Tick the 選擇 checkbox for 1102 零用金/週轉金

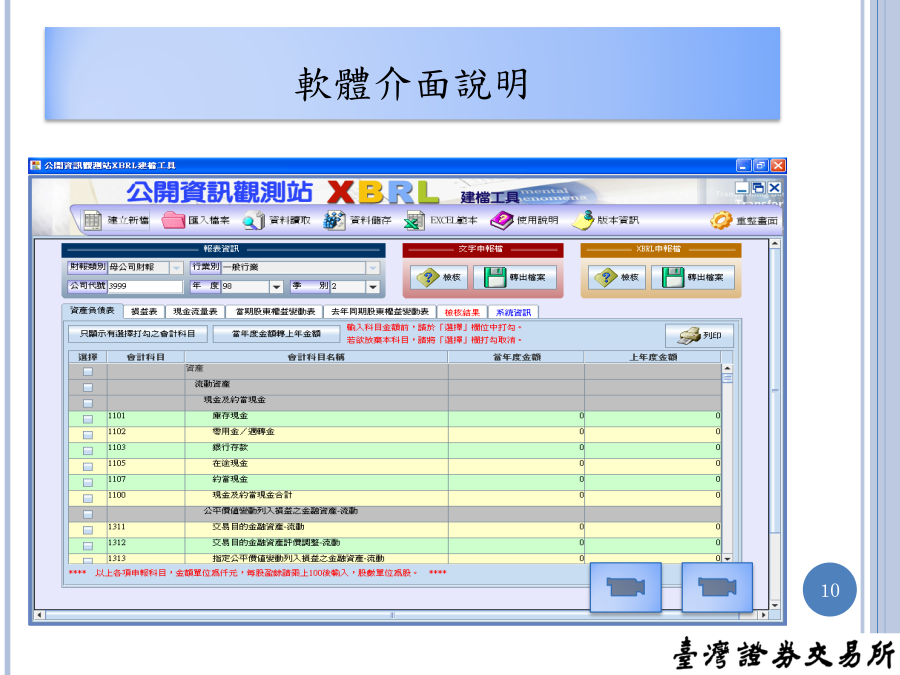coord(88,435)
